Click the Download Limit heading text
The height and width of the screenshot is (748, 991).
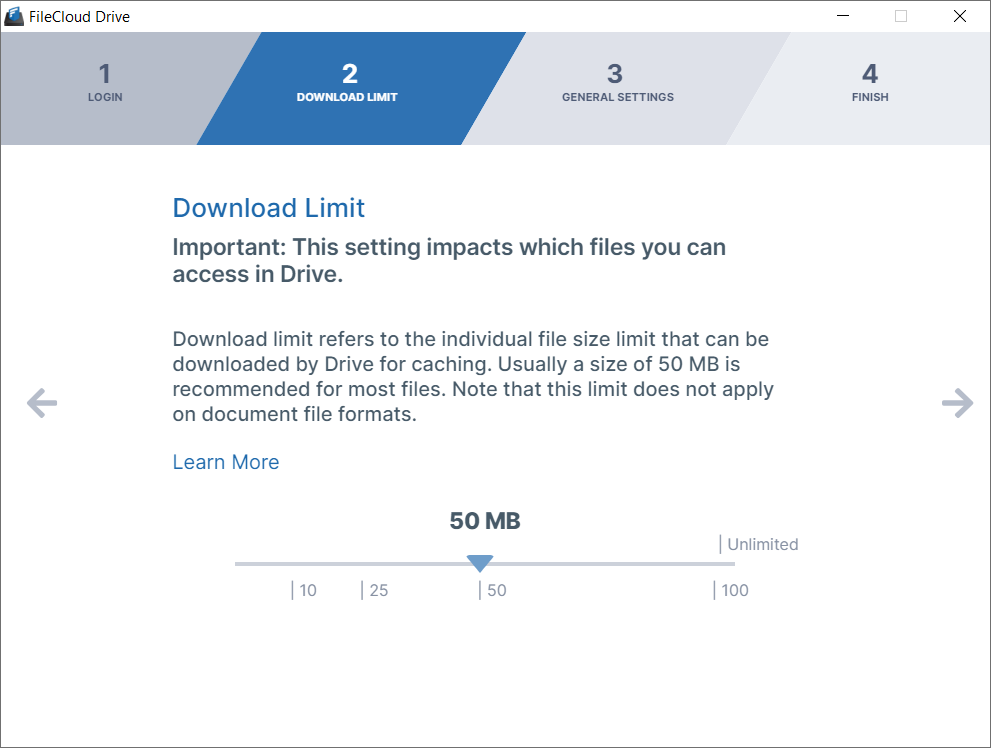coord(269,207)
